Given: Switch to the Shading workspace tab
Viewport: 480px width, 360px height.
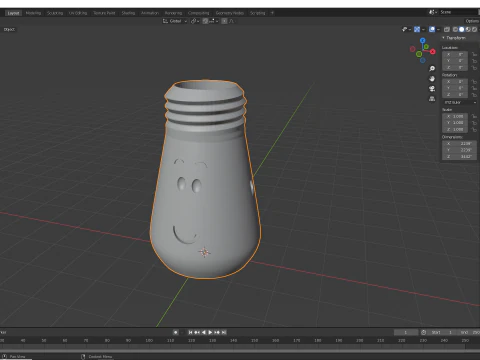Looking at the screenshot, I should [x=128, y=13].
